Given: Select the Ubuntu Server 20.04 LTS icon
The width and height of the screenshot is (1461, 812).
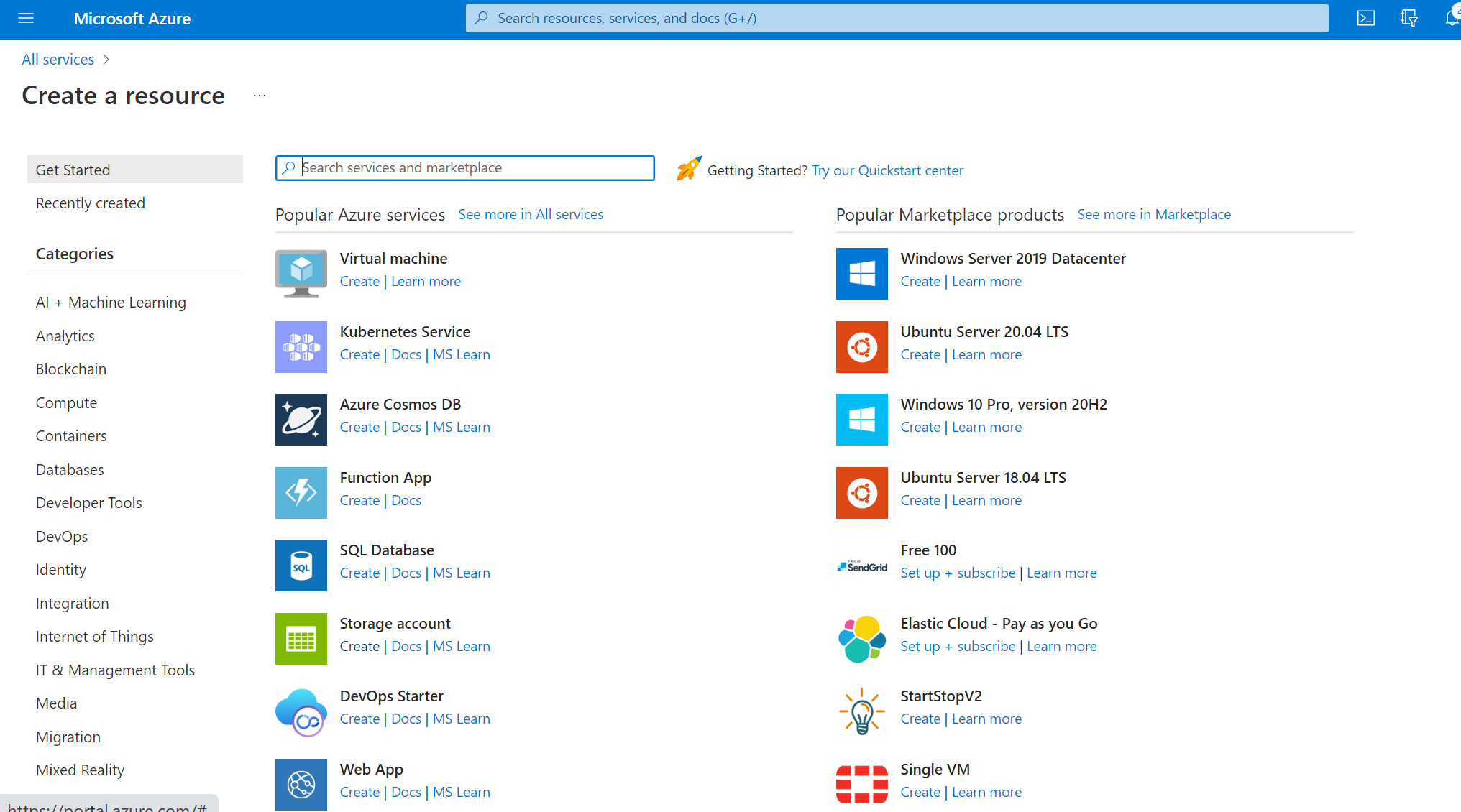Looking at the screenshot, I should [861, 347].
